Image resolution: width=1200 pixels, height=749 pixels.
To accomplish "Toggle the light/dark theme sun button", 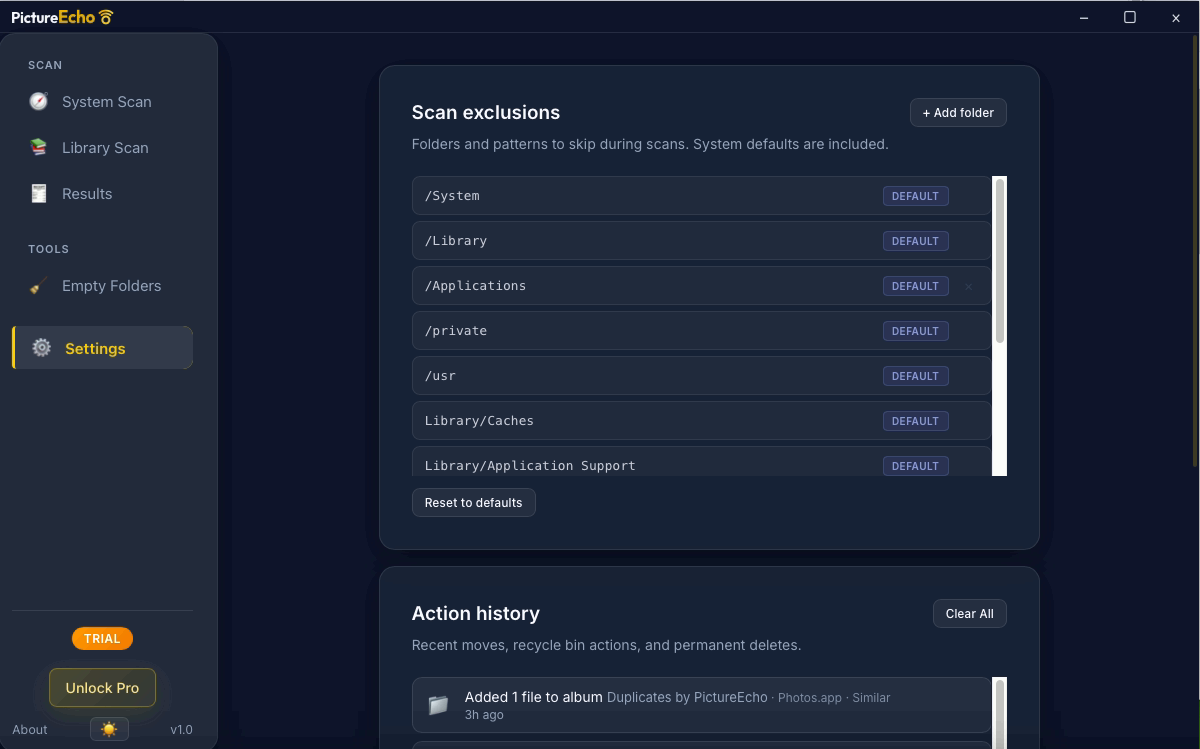I will 109,729.
